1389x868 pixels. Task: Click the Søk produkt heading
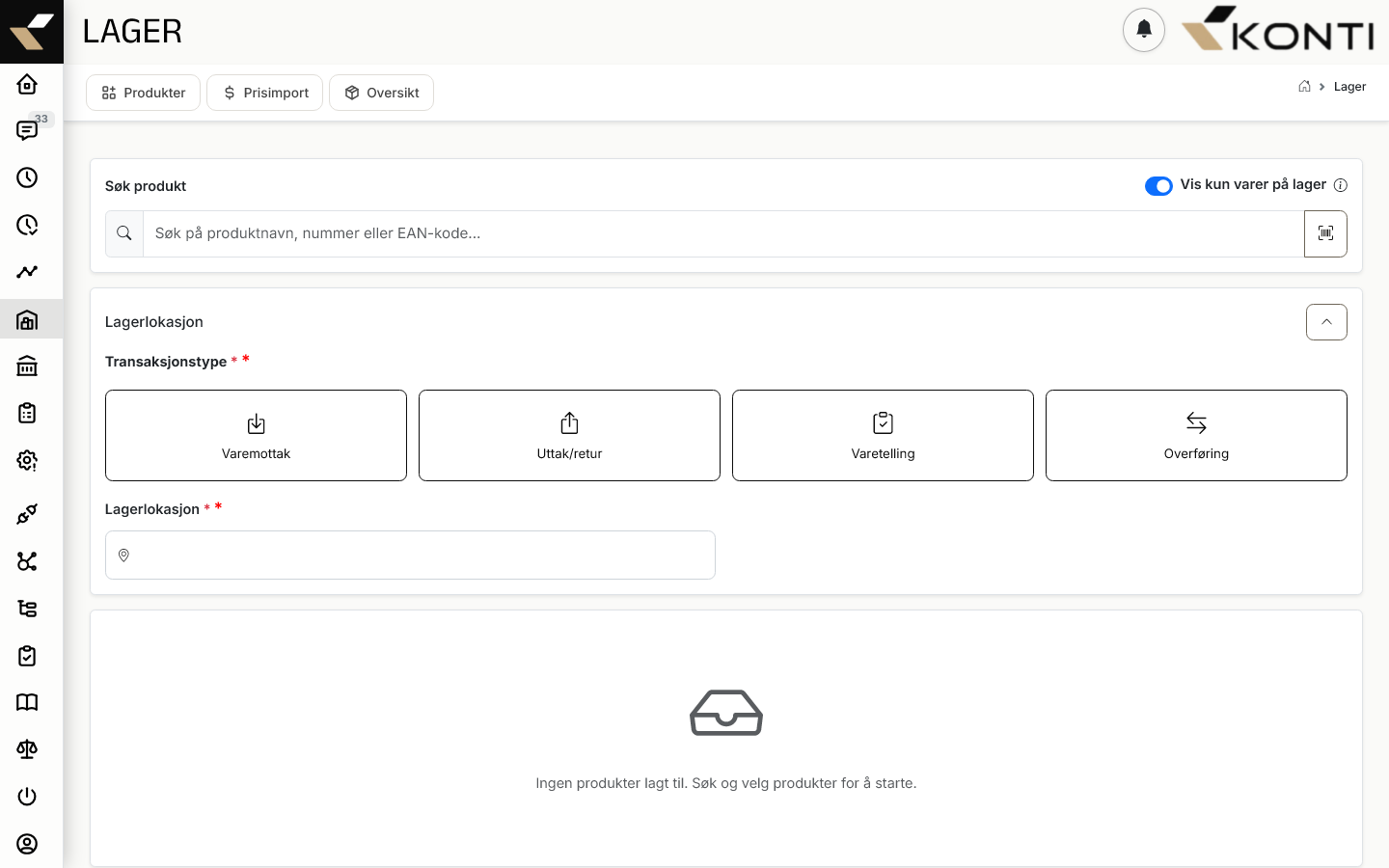click(146, 186)
